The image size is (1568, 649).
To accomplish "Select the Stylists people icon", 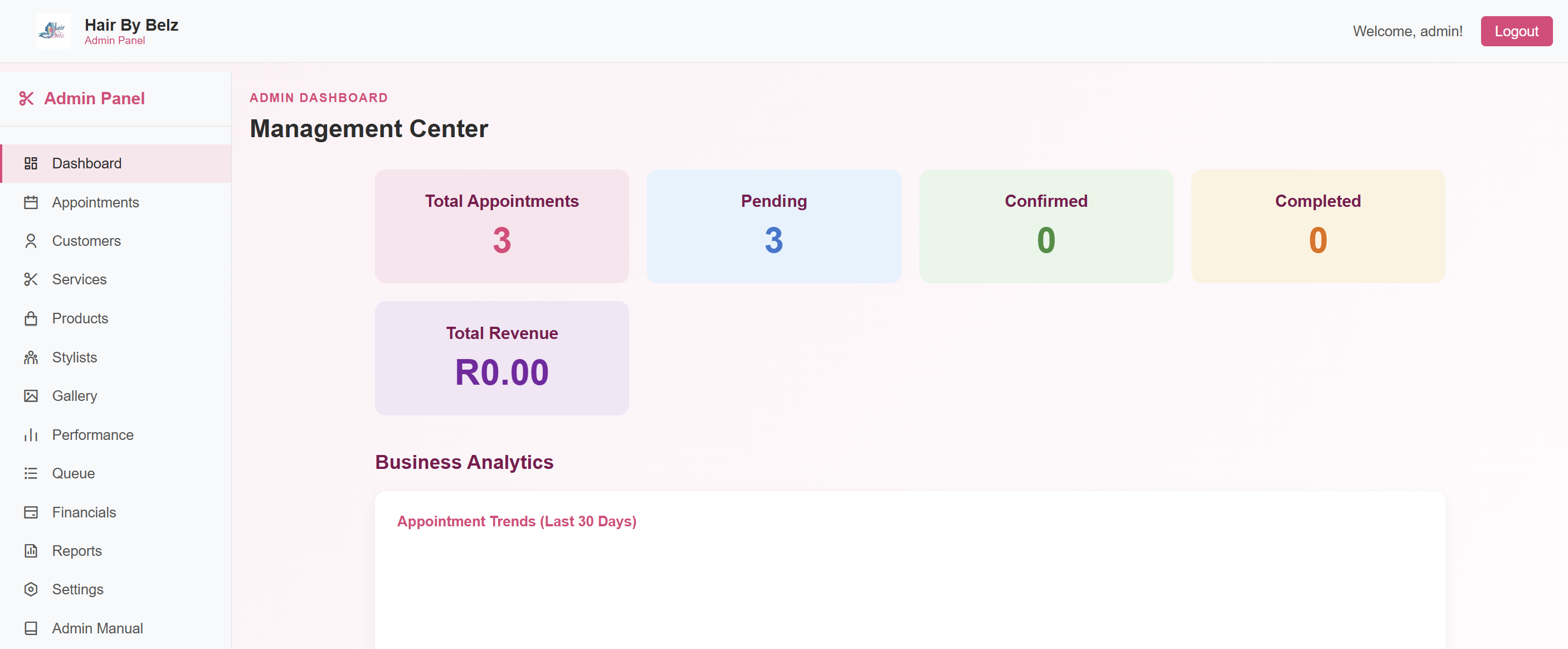I will pos(31,357).
